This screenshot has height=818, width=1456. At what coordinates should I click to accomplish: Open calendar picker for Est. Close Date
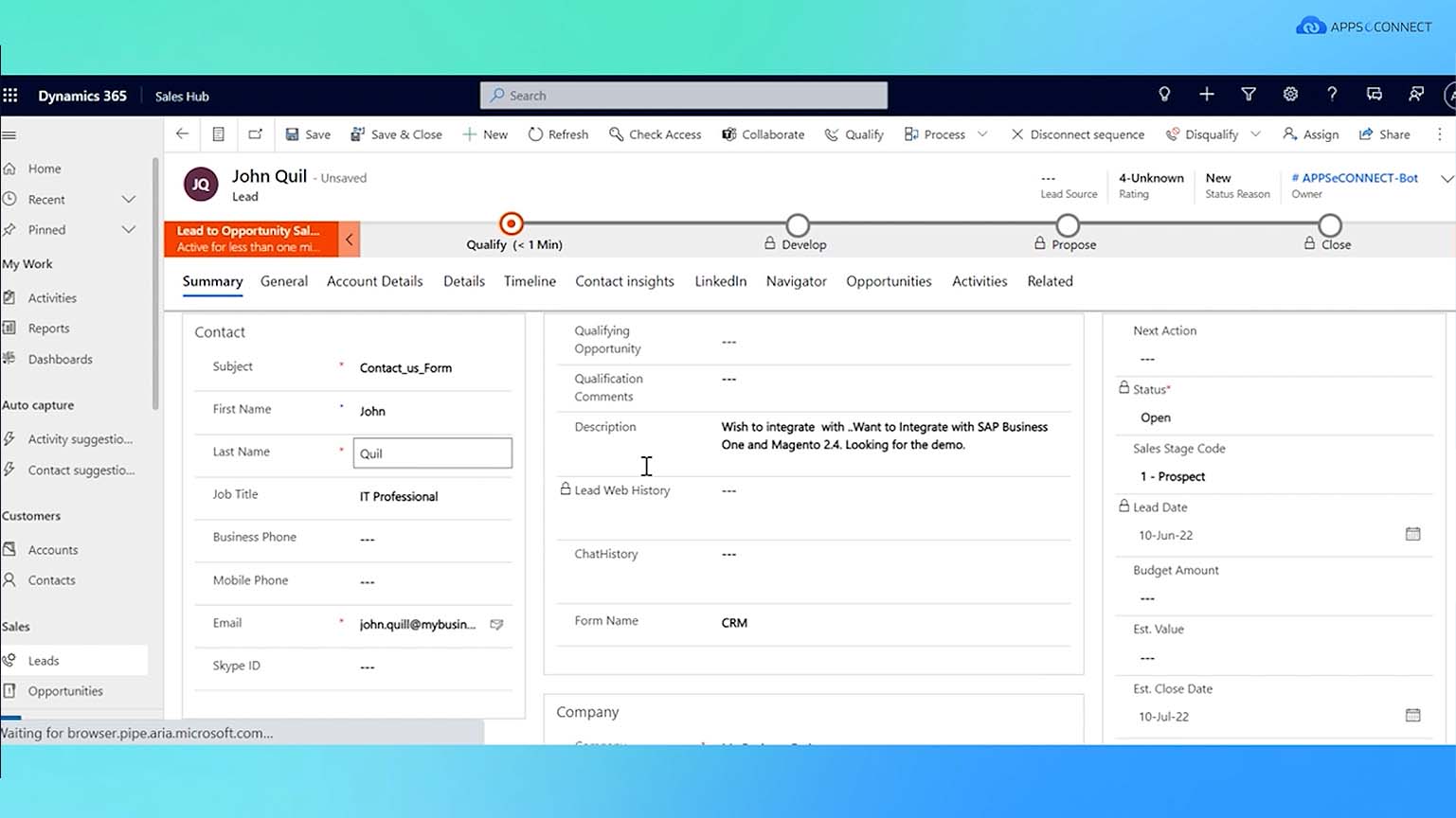pyautogui.click(x=1412, y=715)
